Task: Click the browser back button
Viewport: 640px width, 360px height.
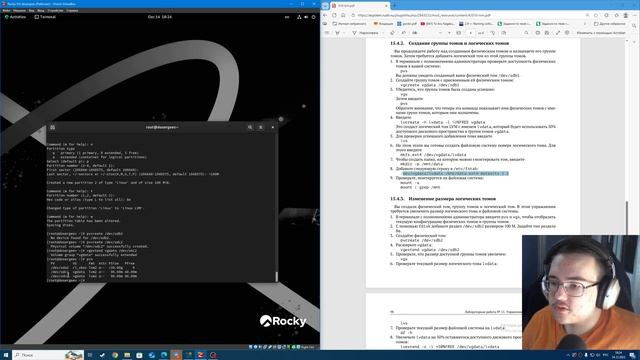Action: (325, 15)
